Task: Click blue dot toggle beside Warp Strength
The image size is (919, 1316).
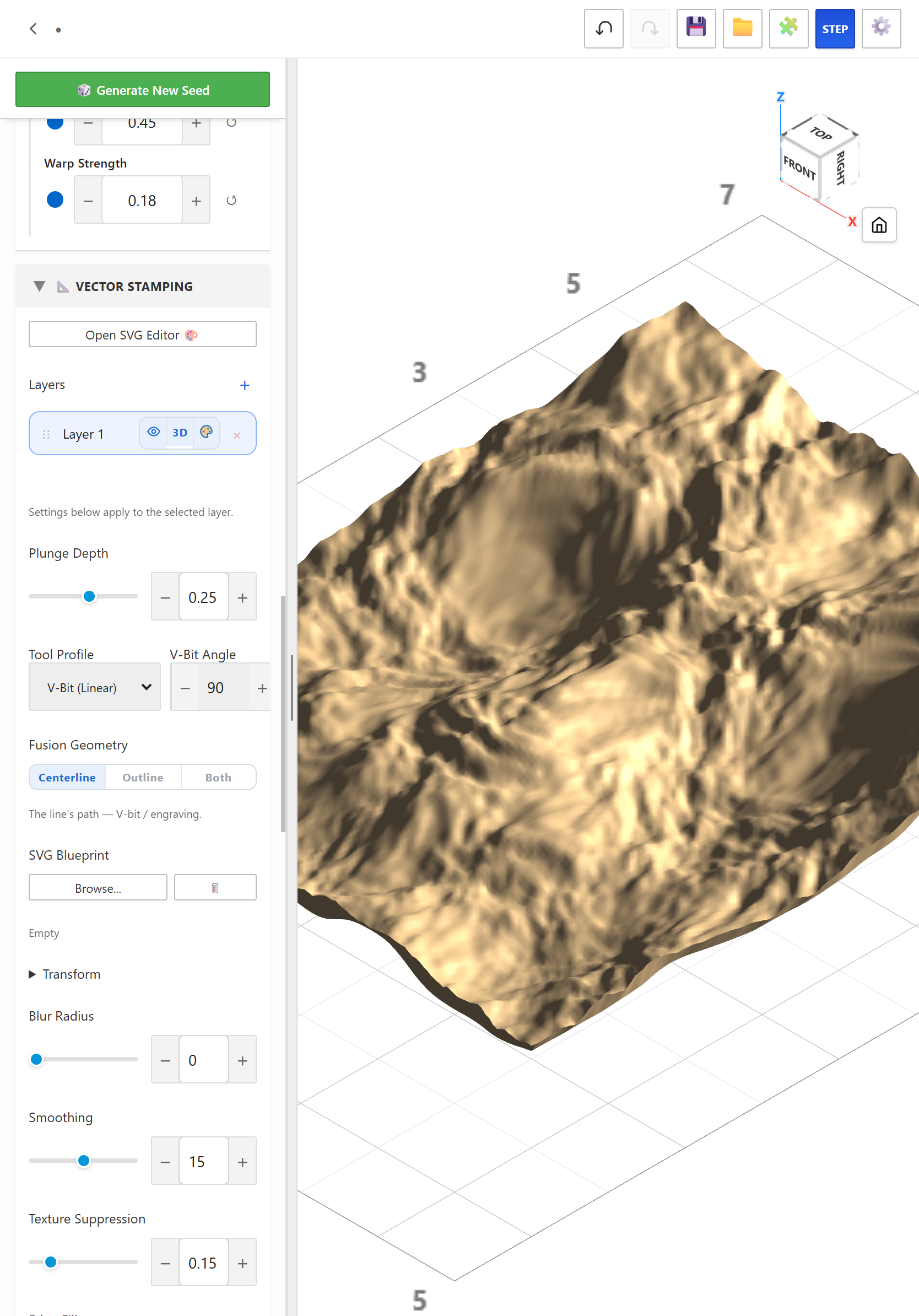Action: pos(55,199)
